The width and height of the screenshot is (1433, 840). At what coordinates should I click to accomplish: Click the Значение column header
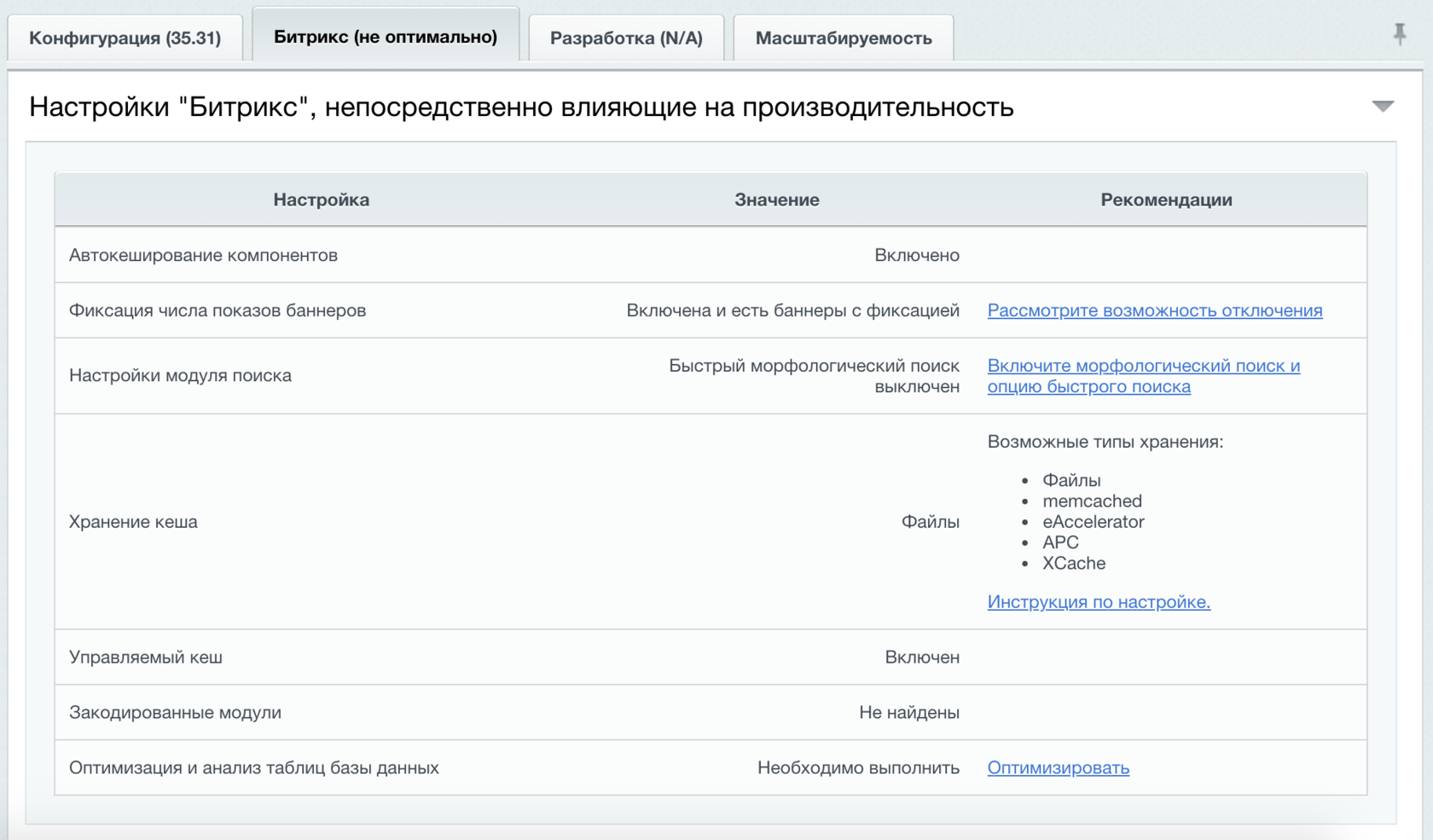click(x=777, y=200)
